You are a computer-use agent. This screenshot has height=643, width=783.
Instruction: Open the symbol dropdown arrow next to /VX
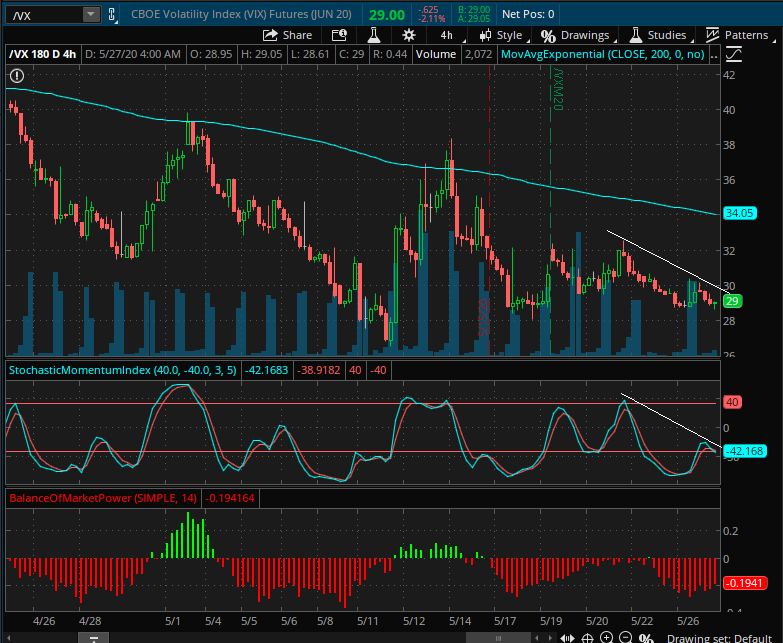click(91, 14)
